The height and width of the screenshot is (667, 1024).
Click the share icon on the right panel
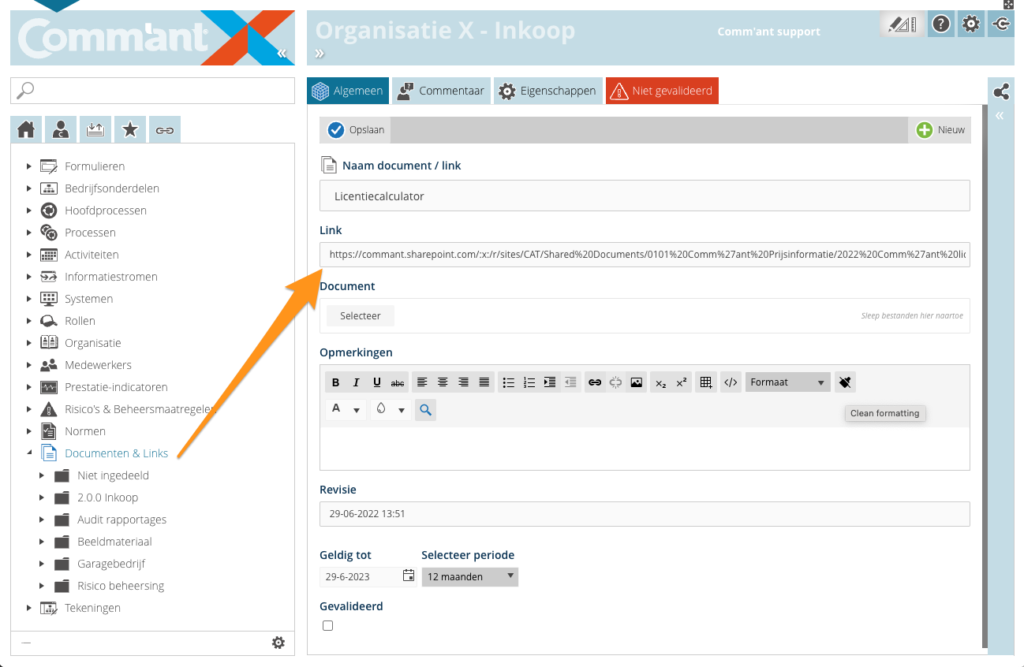pos(1001,90)
